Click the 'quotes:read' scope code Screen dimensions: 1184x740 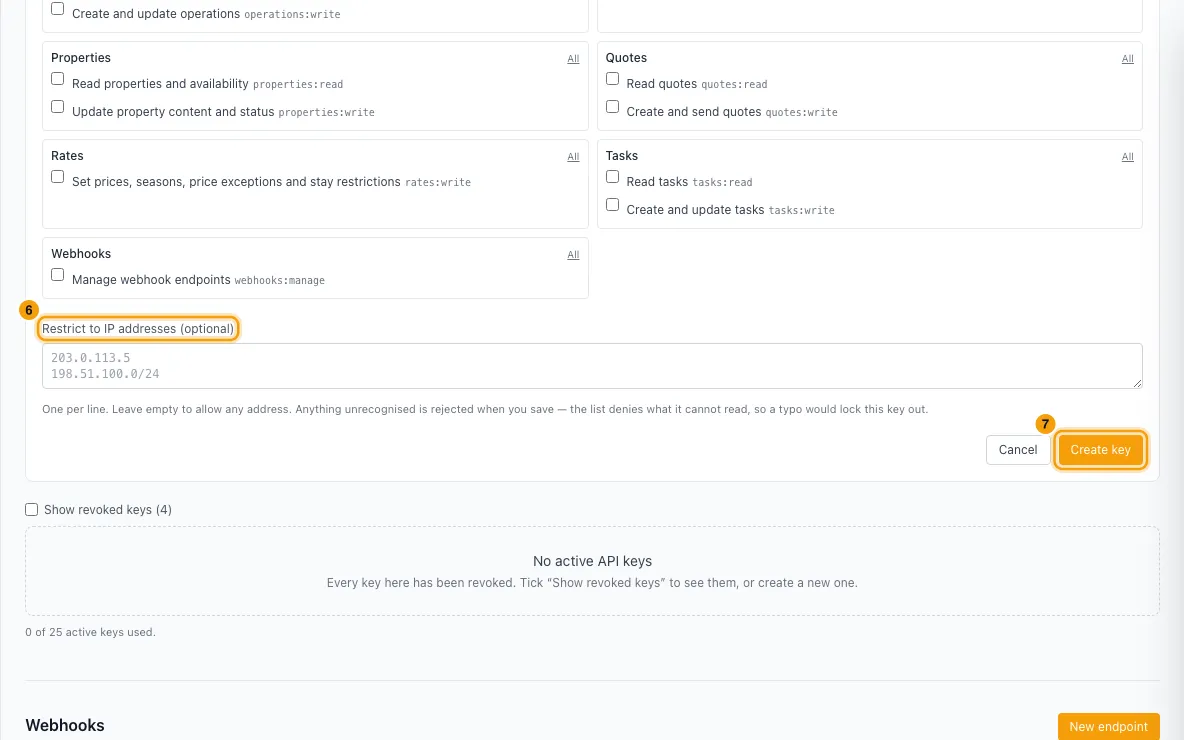[x=734, y=85]
